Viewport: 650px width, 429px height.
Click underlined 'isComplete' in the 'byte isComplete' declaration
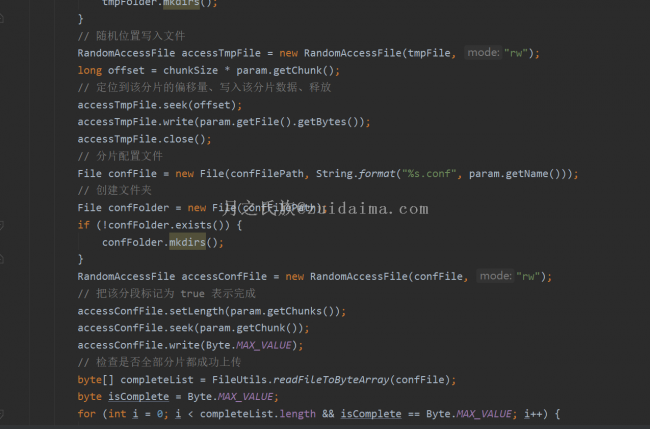(138, 397)
